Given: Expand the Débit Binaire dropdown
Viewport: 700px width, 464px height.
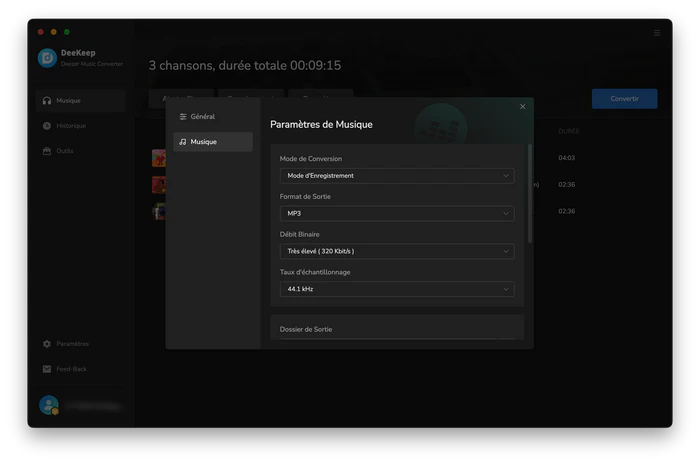Looking at the screenshot, I should (397, 251).
